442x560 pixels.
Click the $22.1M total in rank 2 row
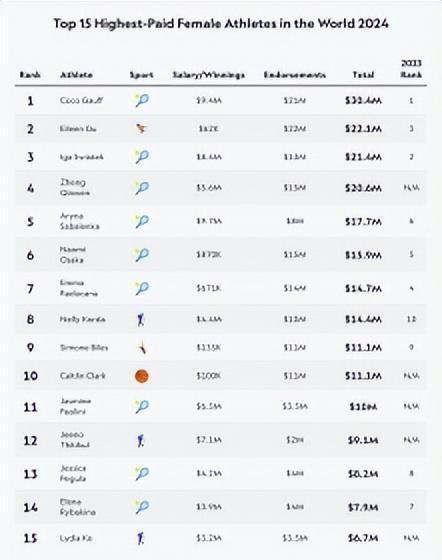point(363,129)
